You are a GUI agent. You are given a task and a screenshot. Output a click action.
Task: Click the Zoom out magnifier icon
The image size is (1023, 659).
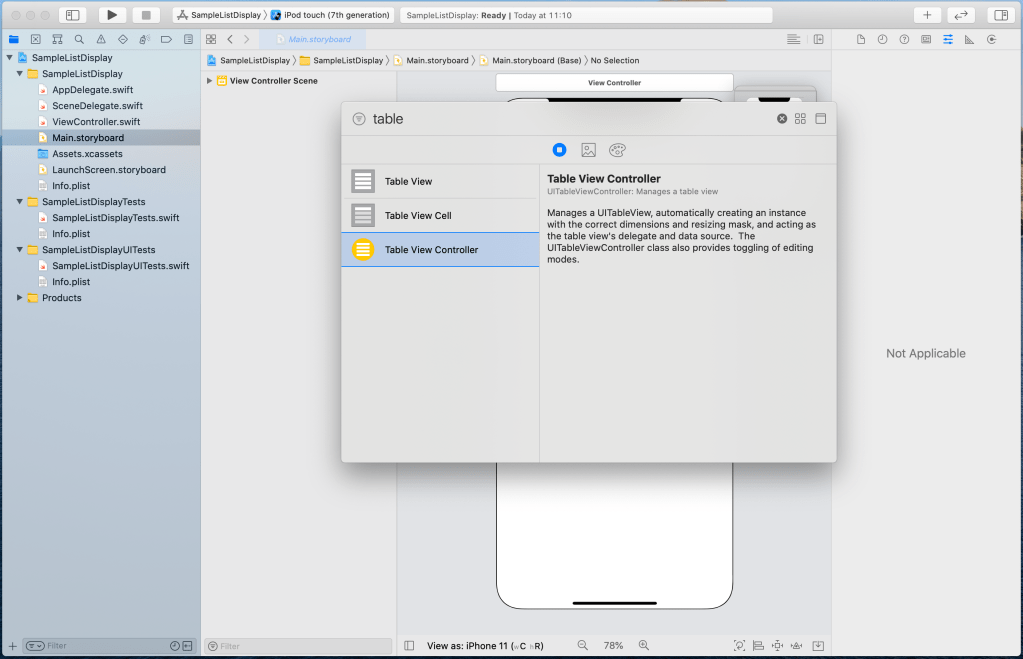[x=582, y=646]
